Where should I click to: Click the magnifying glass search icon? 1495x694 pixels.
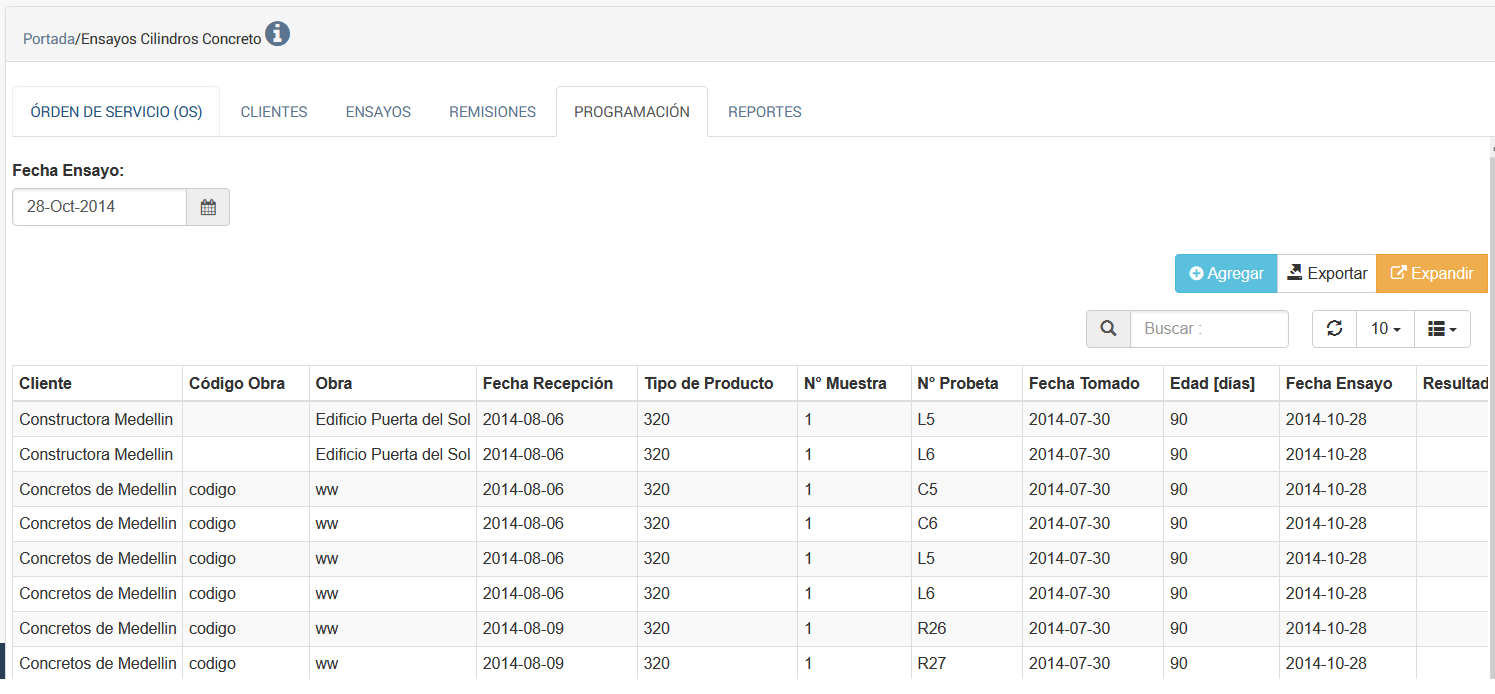(x=1108, y=328)
